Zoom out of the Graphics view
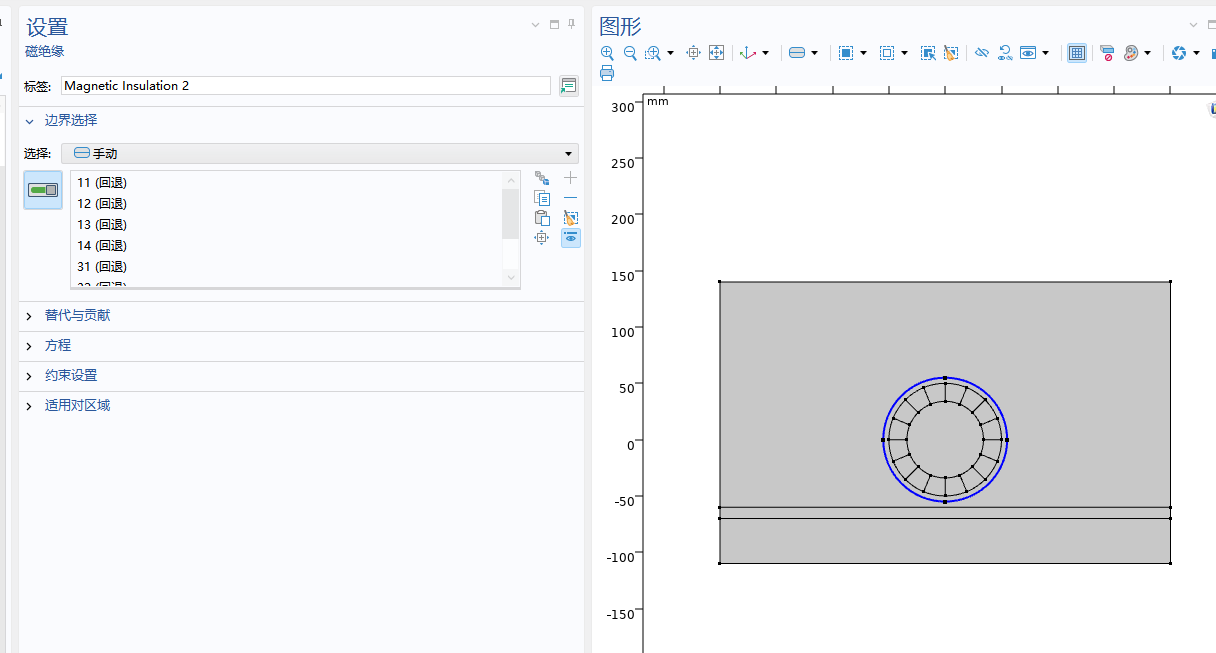1216x653 pixels. coord(630,53)
